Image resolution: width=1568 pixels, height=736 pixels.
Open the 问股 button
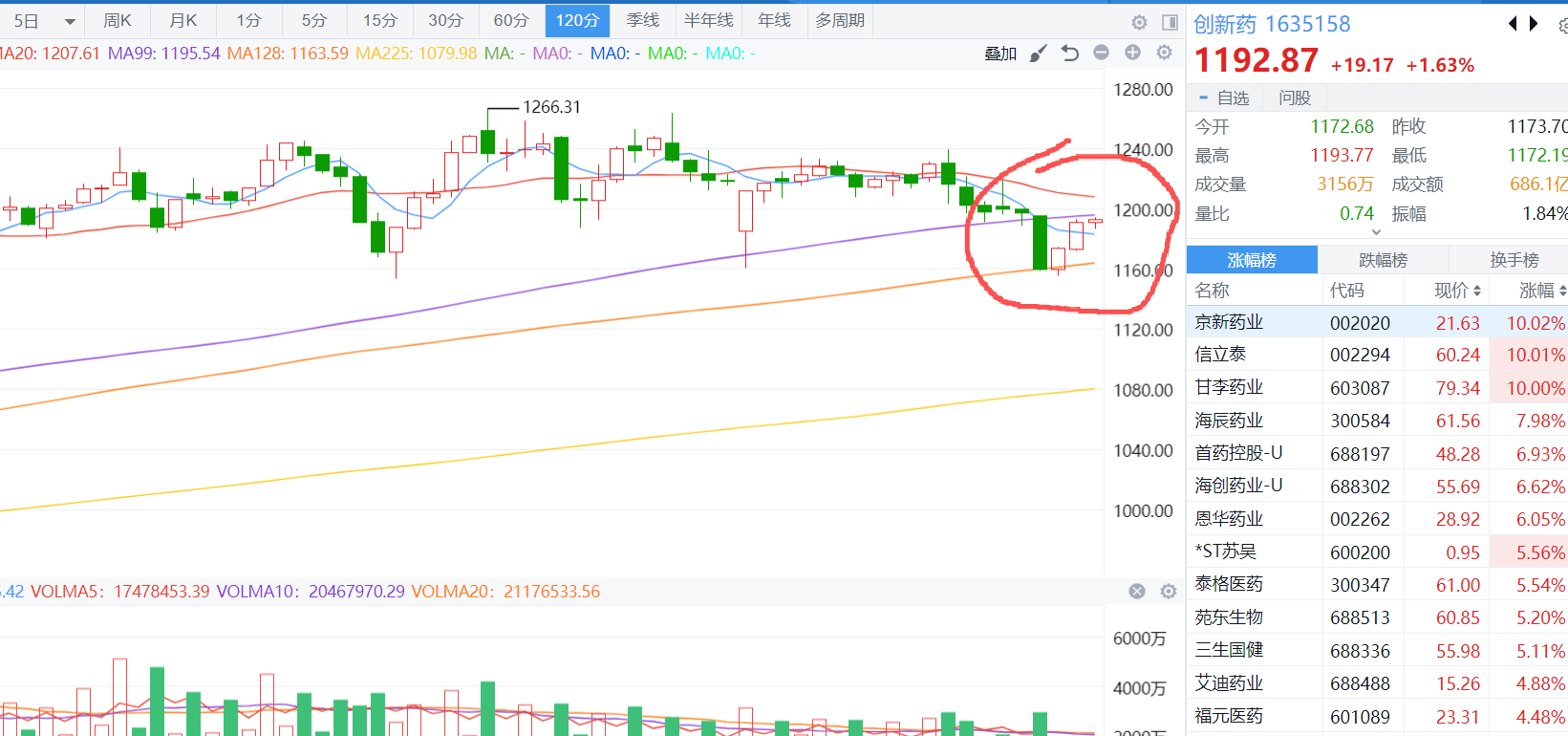(x=1295, y=97)
